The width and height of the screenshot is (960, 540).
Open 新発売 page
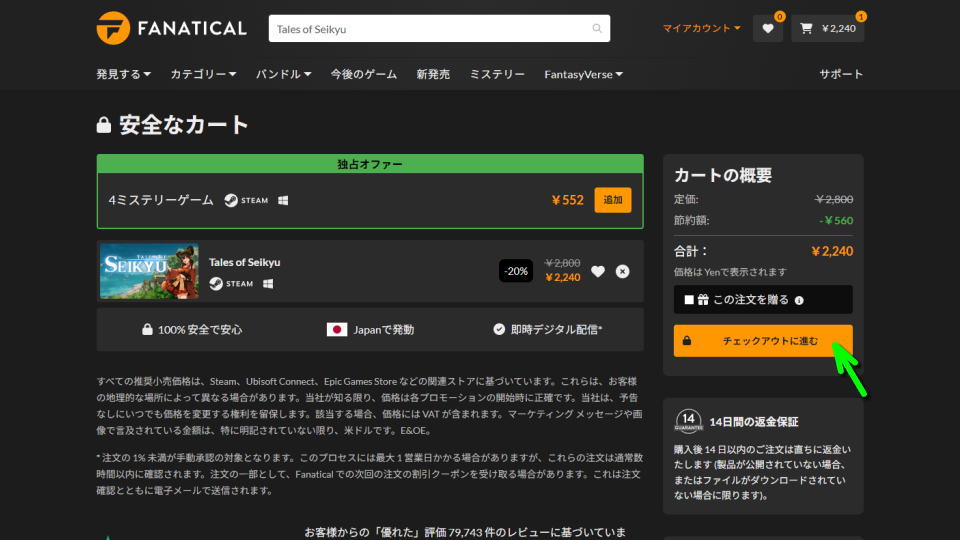tap(433, 74)
